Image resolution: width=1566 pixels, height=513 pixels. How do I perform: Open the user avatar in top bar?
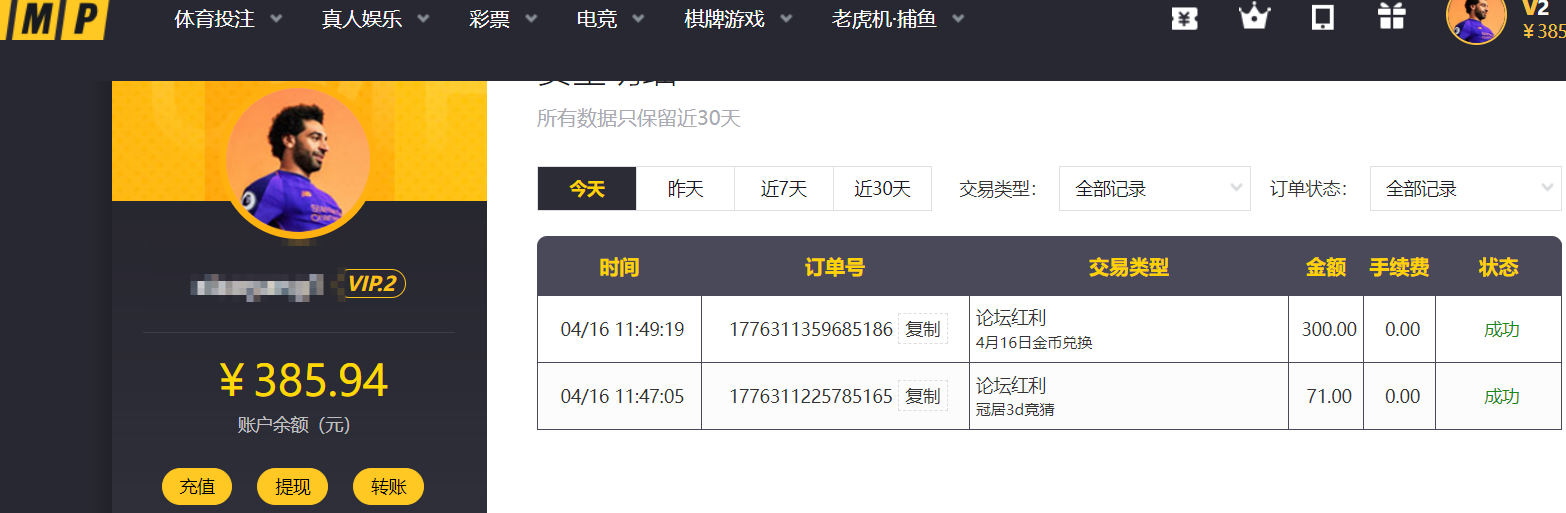pos(1476,16)
